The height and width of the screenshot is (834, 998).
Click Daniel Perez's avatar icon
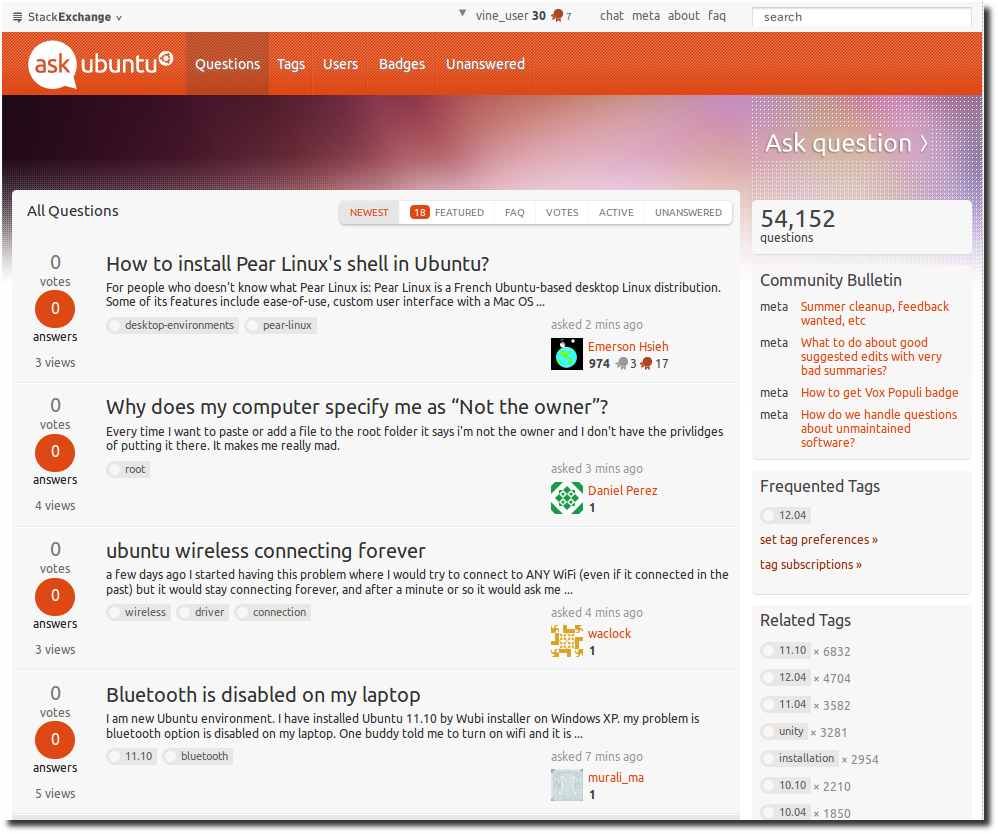pos(566,498)
